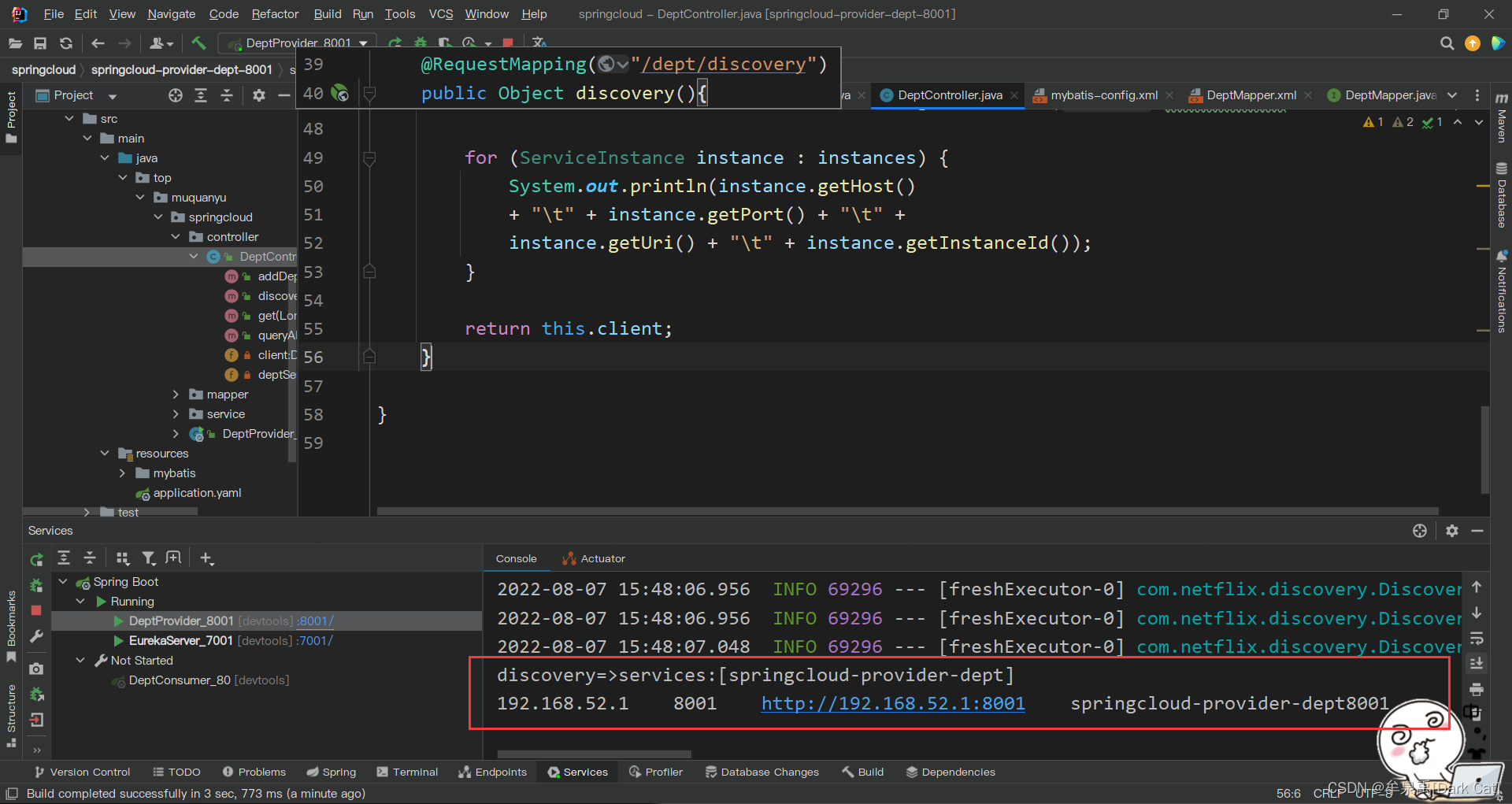Open the http://192.168.52.1:8001 console link
Screen dimensions: 1512x804
point(893,703)
